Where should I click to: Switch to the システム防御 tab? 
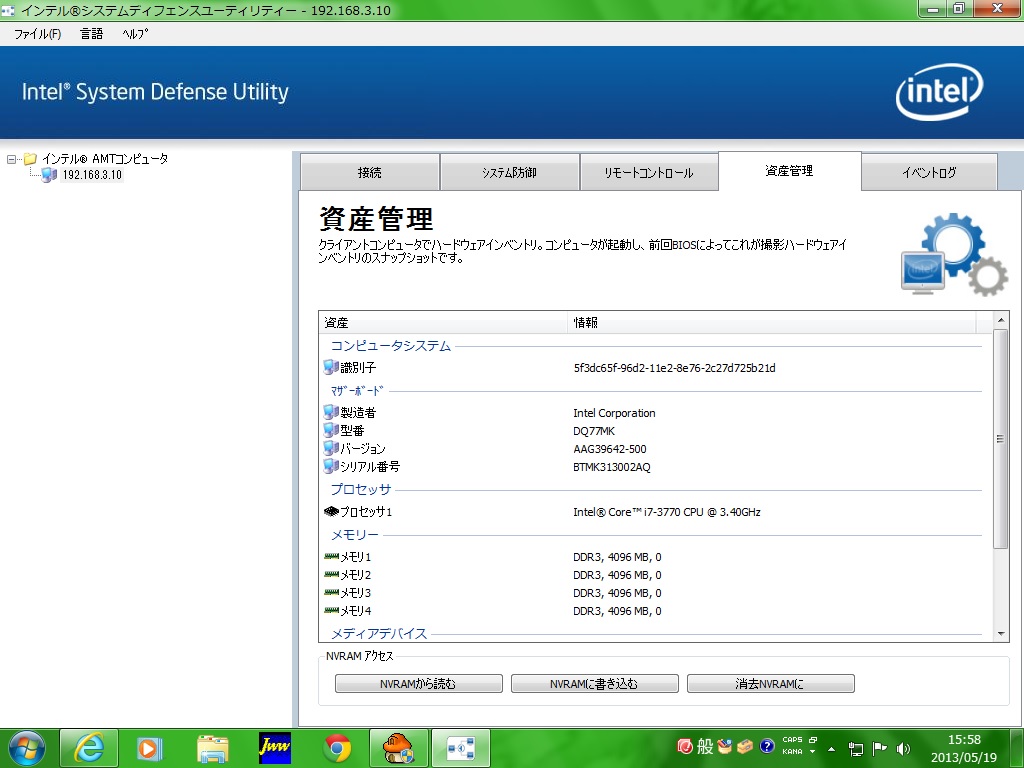point(509,172)
